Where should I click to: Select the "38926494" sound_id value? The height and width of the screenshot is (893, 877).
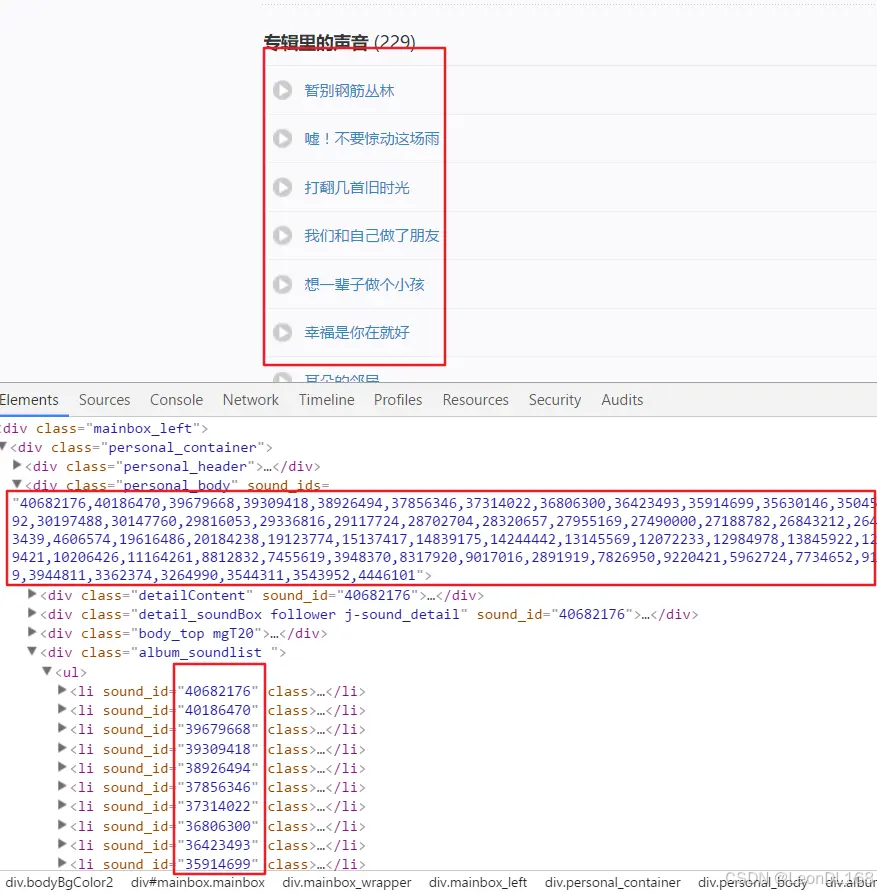218,768
